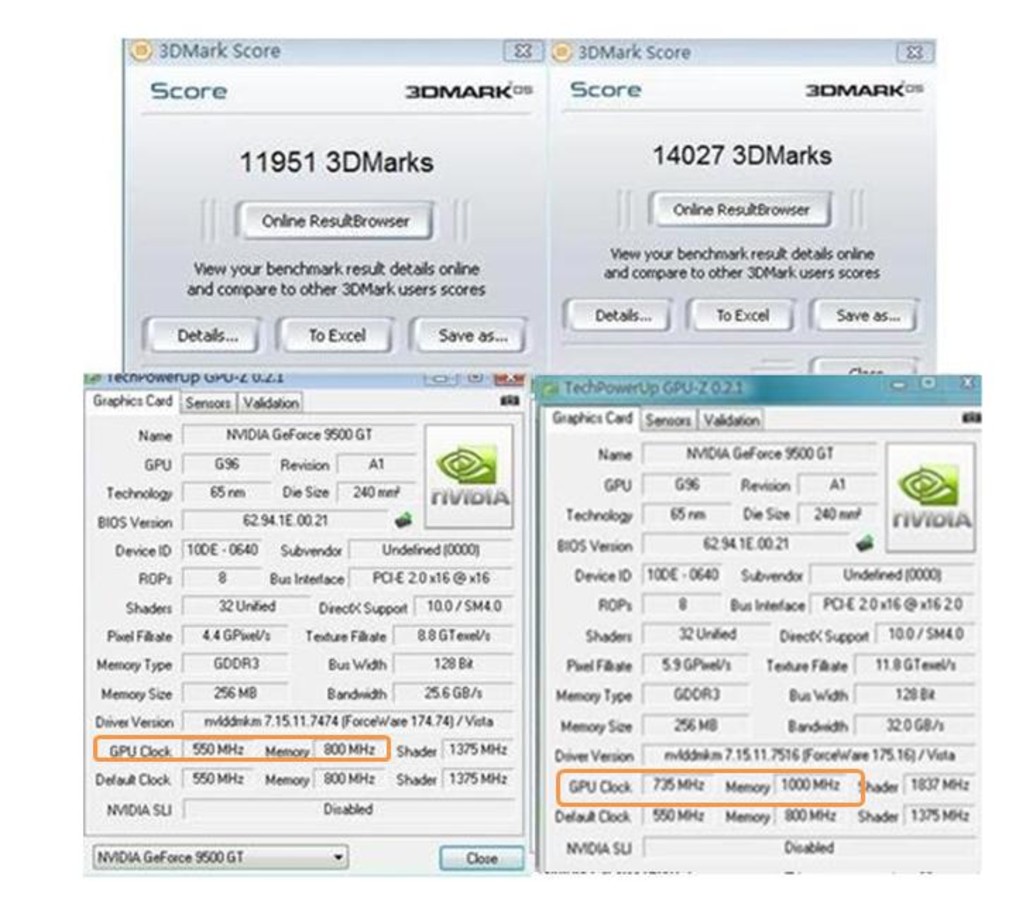The height and width of the screenshot is (900, 1033).
Task: Click BIOS Version field in left GPU-Z
Action: pos(285,520)
